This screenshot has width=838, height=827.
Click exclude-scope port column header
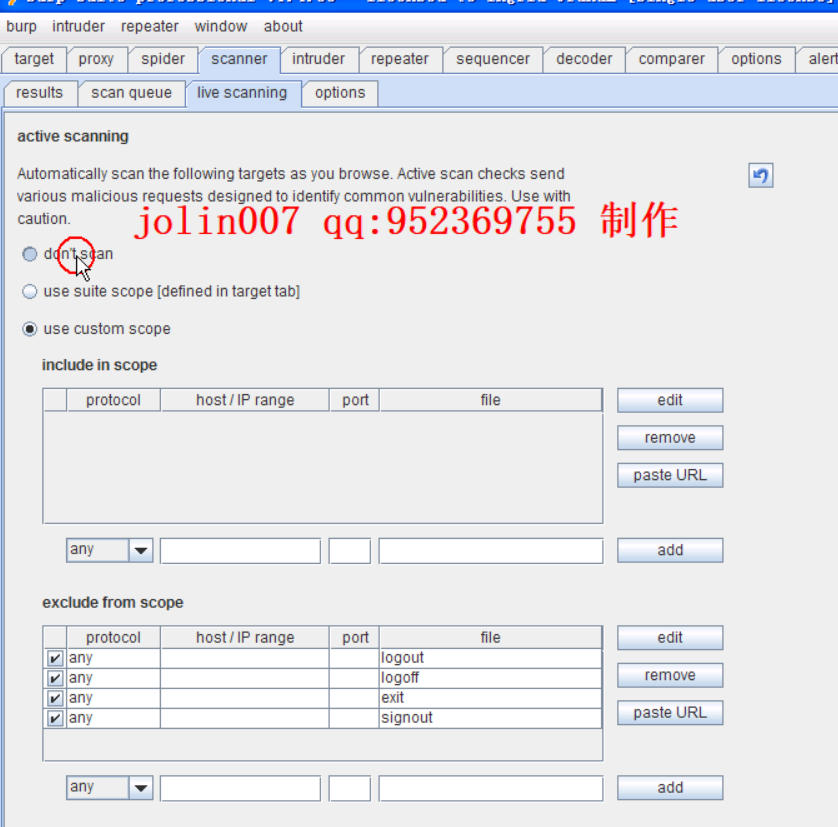[355, 638]
